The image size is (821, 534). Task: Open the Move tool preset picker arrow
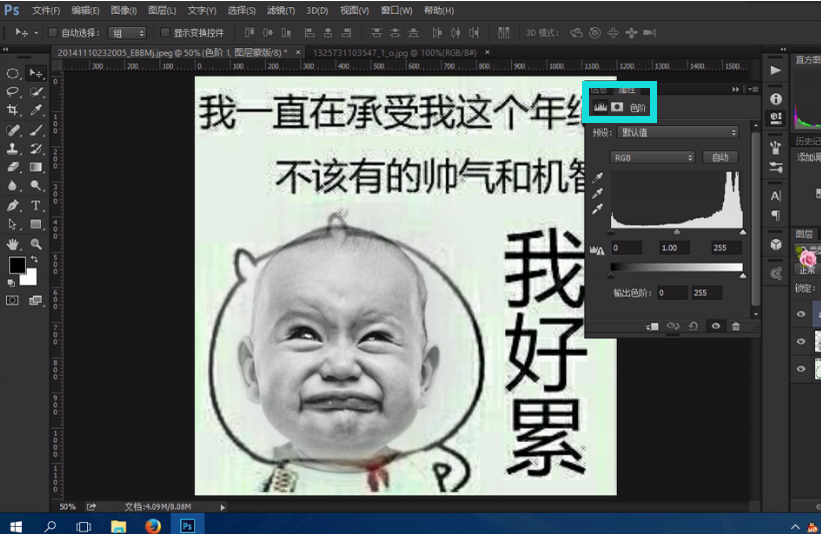pos(36,33)
